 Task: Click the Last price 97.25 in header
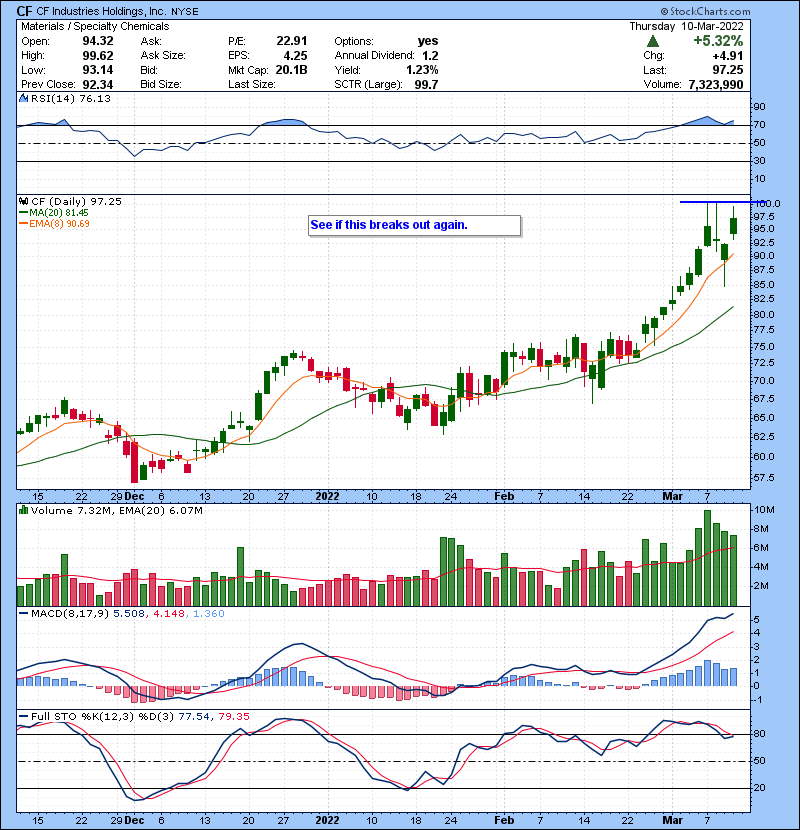click(727, 70)
